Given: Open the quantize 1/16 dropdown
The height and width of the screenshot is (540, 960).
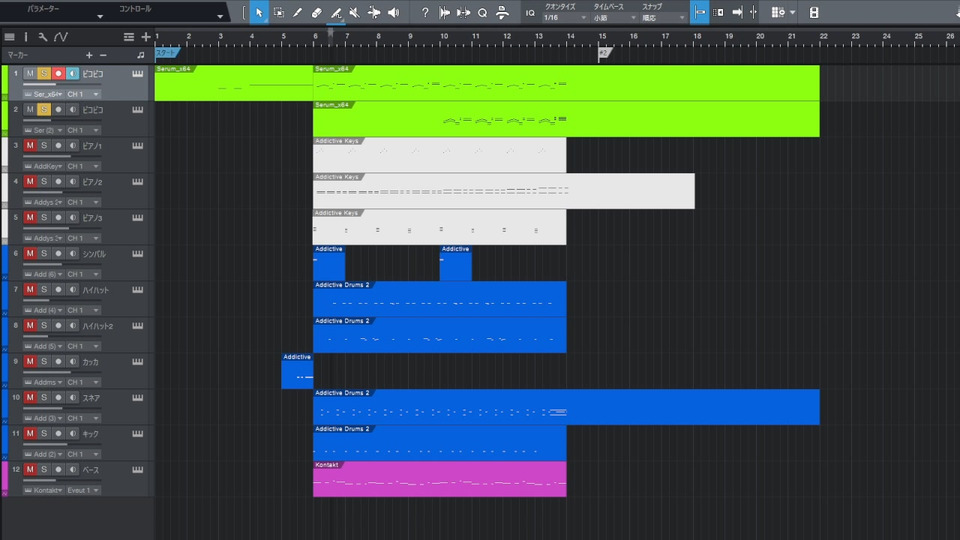Looking at the screenshot, I should (x=565, y=18).
